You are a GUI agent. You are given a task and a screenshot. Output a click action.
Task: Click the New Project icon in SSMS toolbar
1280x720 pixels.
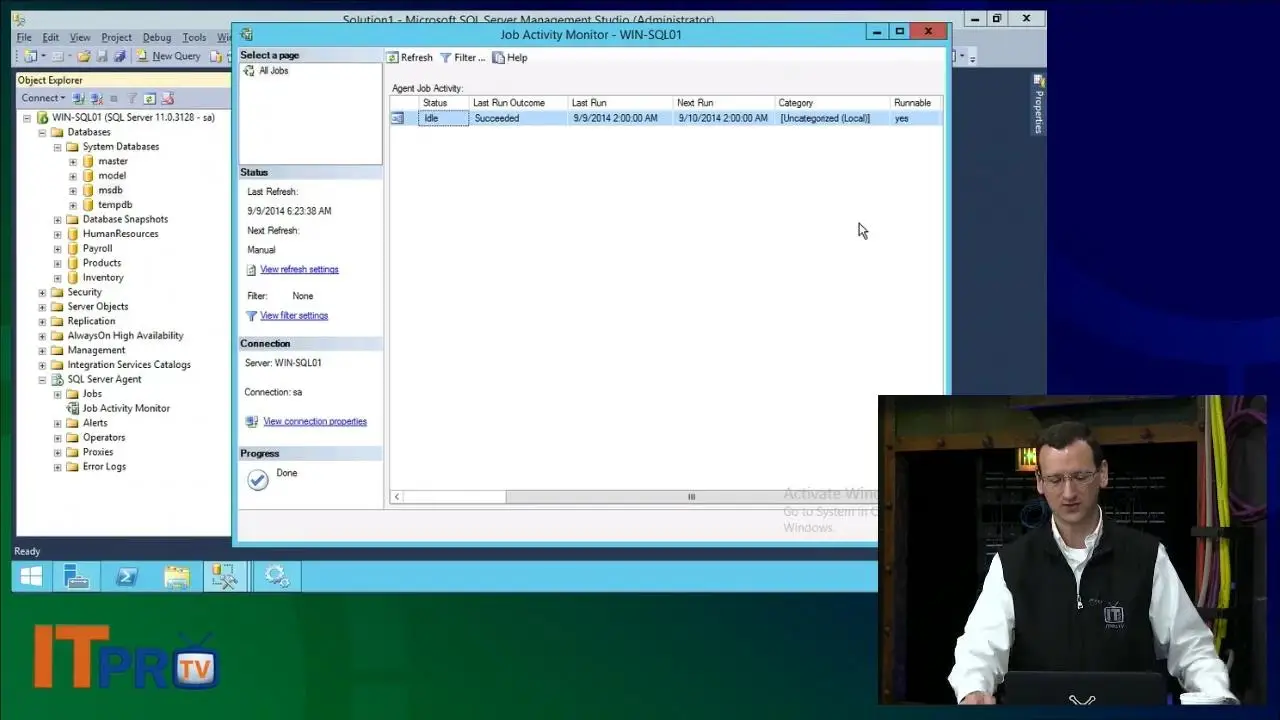point(30,56)
